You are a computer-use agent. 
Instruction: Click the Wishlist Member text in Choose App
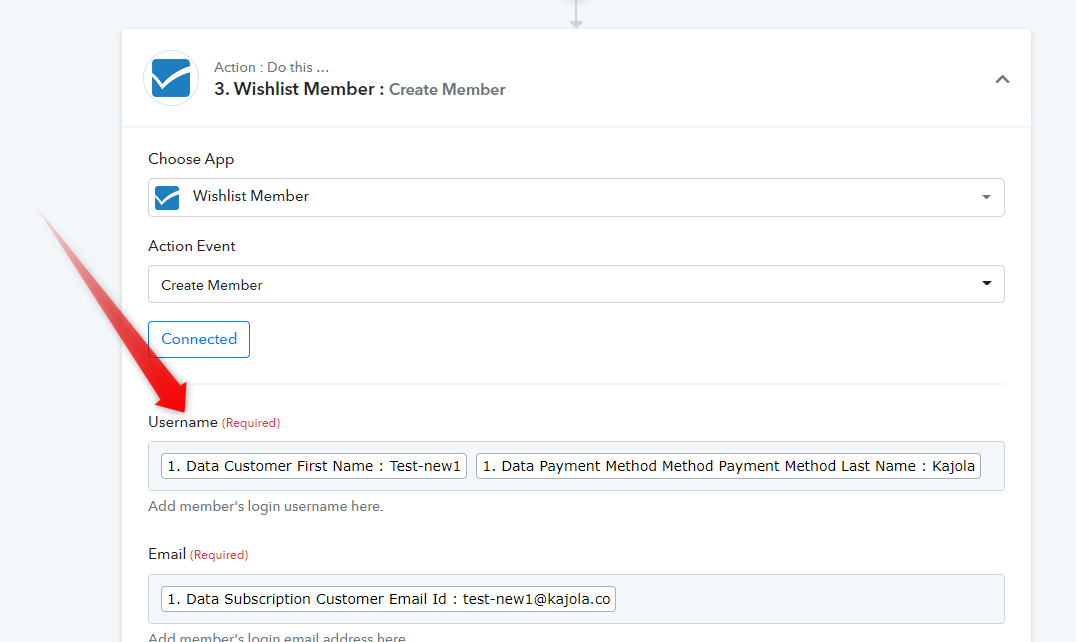pyautogui.click(x=251, y=197)
